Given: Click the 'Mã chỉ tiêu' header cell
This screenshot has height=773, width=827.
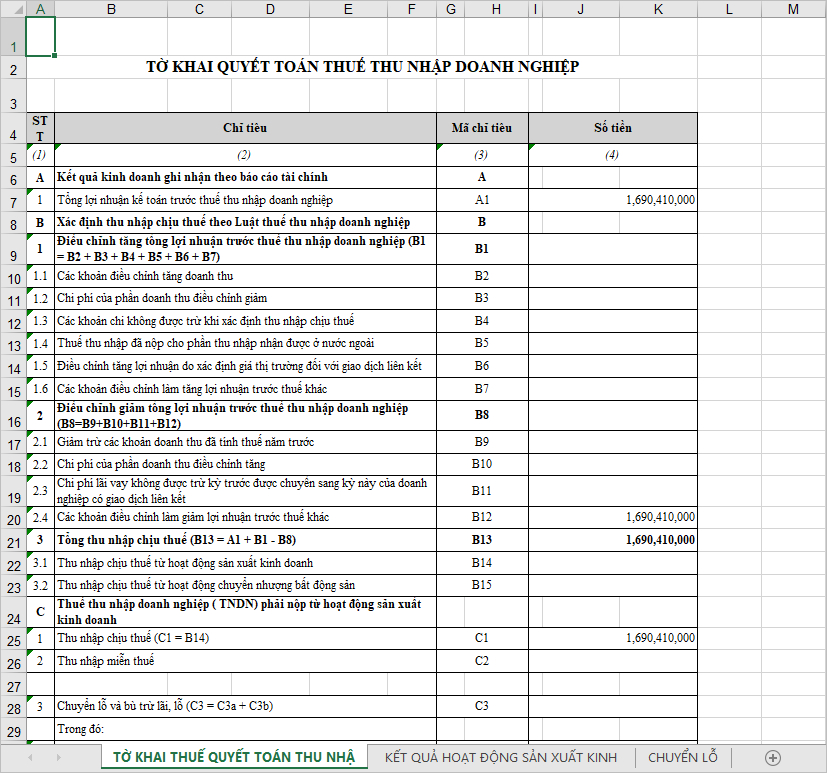Looking at the screenshot, I should [481, 128].
